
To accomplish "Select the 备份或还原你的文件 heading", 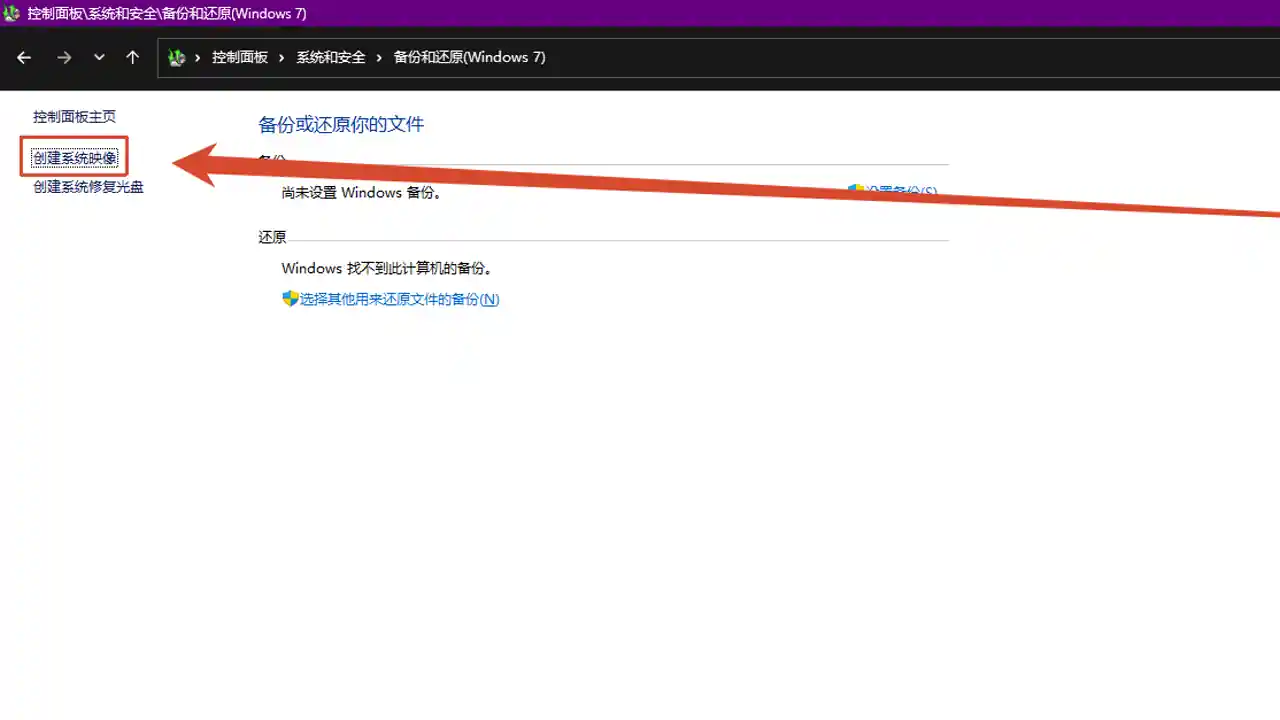I will [x=341, y=125].
